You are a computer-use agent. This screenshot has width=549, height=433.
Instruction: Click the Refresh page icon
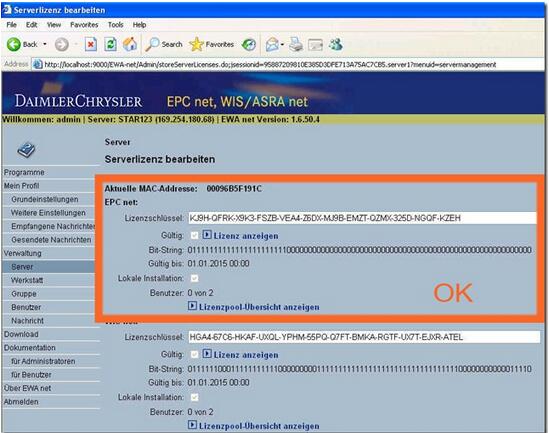[x=110, y=44]
